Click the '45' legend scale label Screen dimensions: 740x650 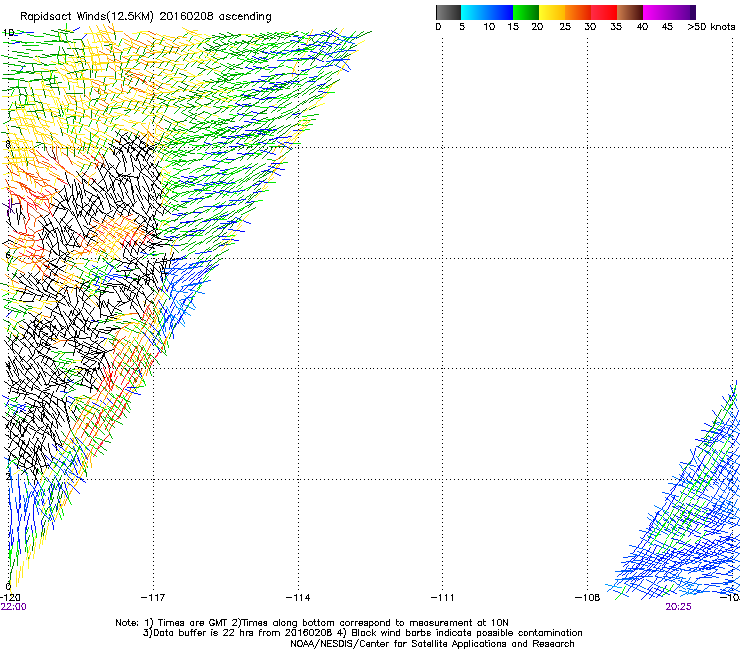(667, 27)
